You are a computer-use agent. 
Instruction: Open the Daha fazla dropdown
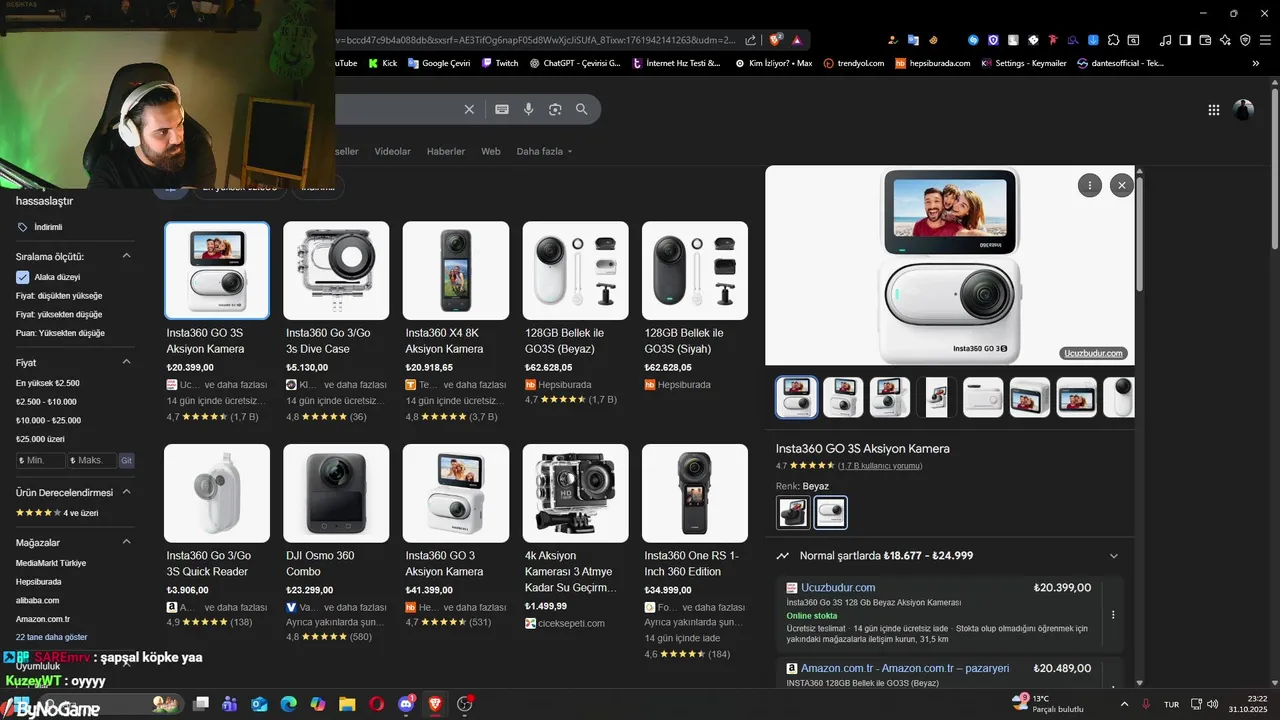(544, 151)
